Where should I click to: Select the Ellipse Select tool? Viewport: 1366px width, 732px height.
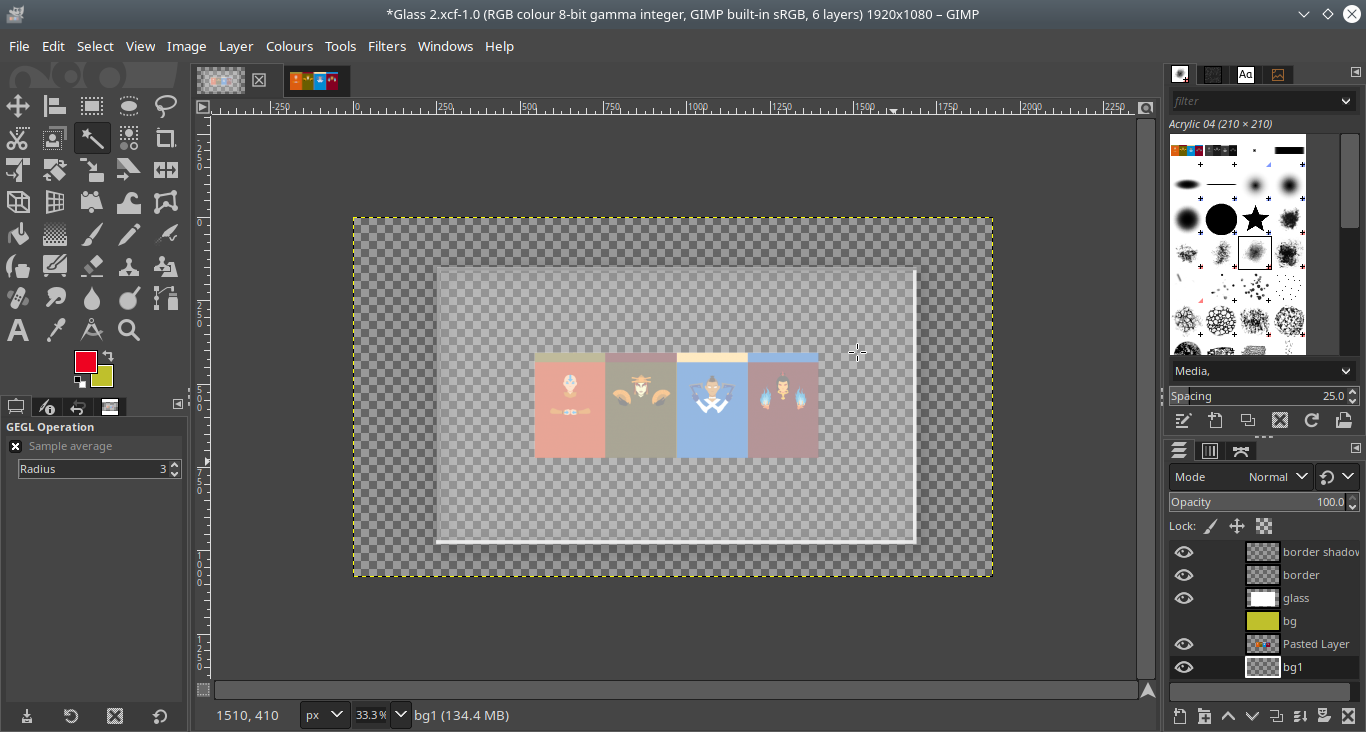click(x=129, y=106)
